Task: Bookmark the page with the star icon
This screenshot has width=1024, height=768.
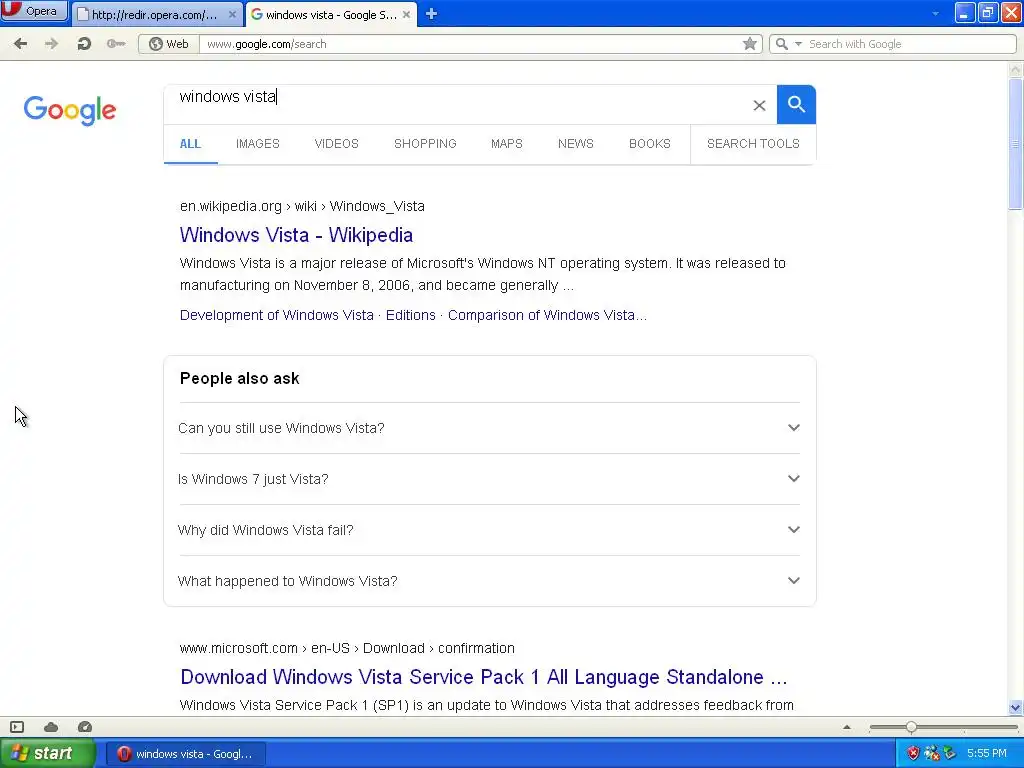Action: (x=750, y=44)
